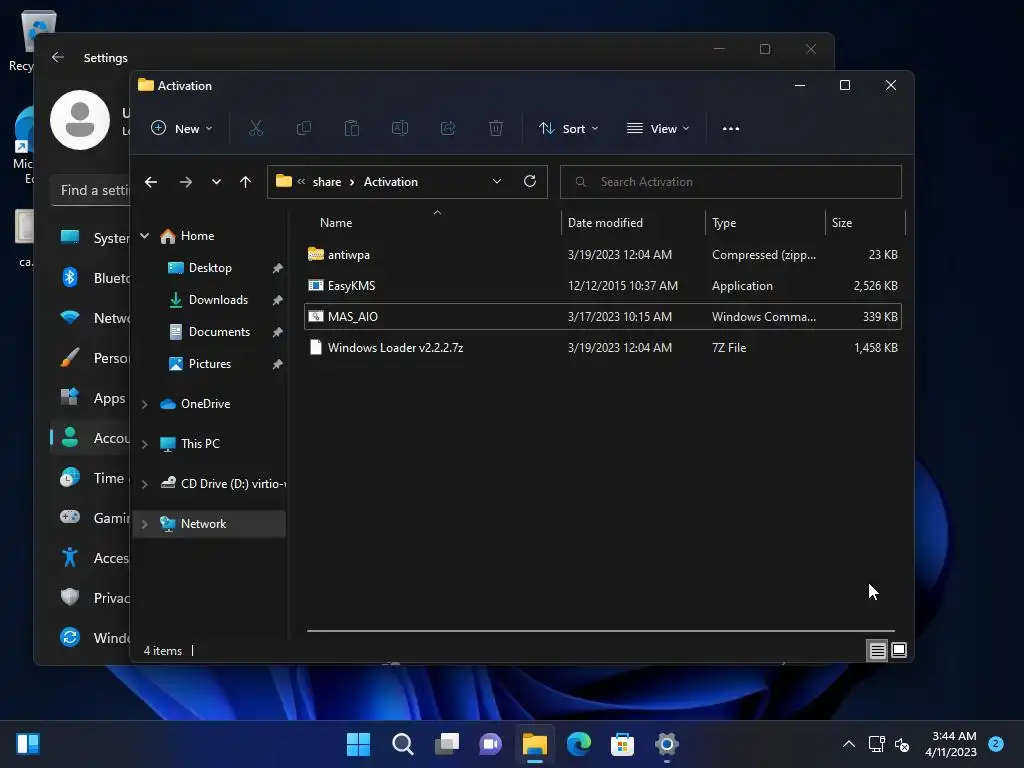Viewport: 1024px width, 768px height.
Task: Open Microsoft Store from the taskbar
Action: tap(622, 744)
